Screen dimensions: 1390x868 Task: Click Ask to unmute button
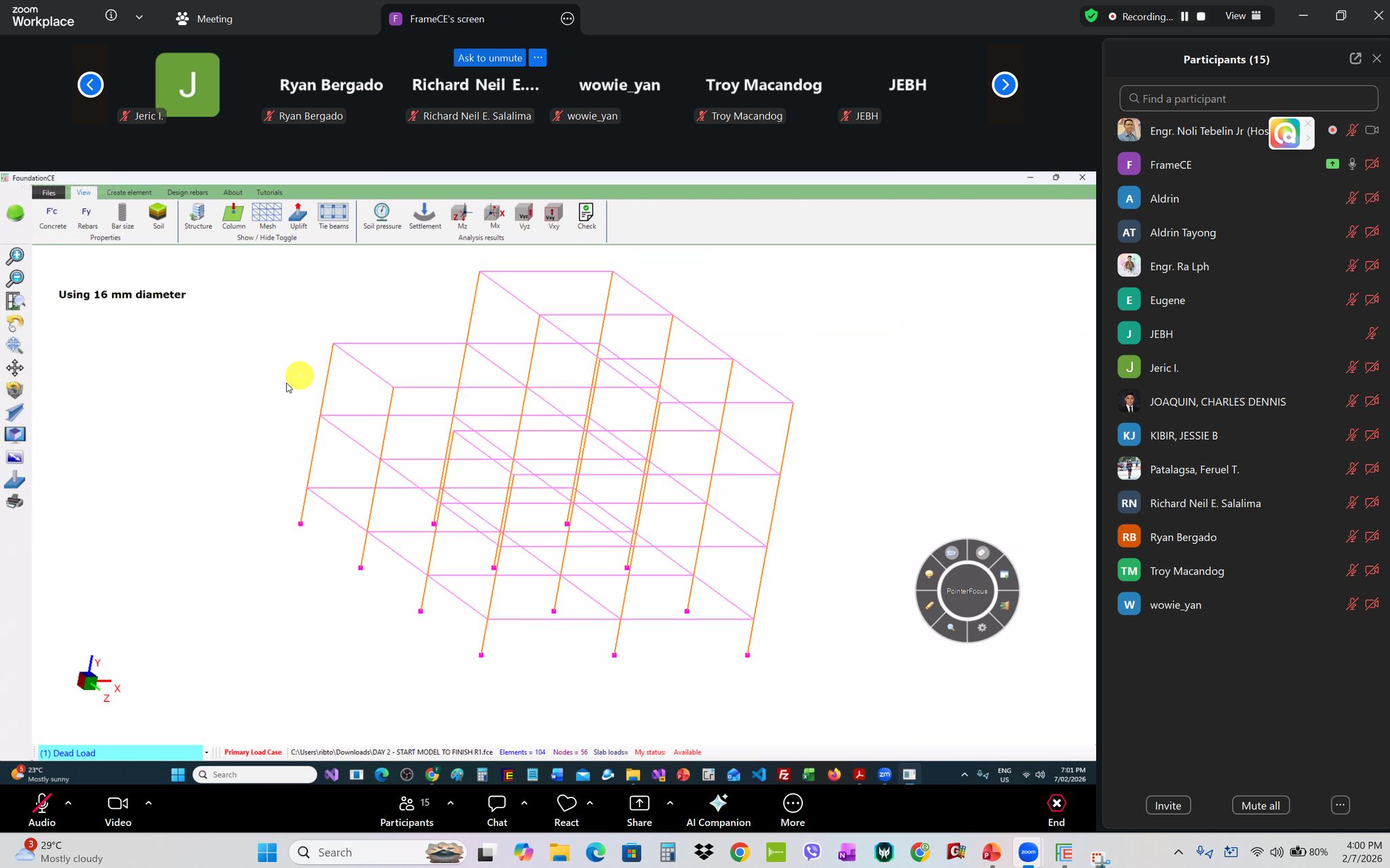tap(490, 58)
